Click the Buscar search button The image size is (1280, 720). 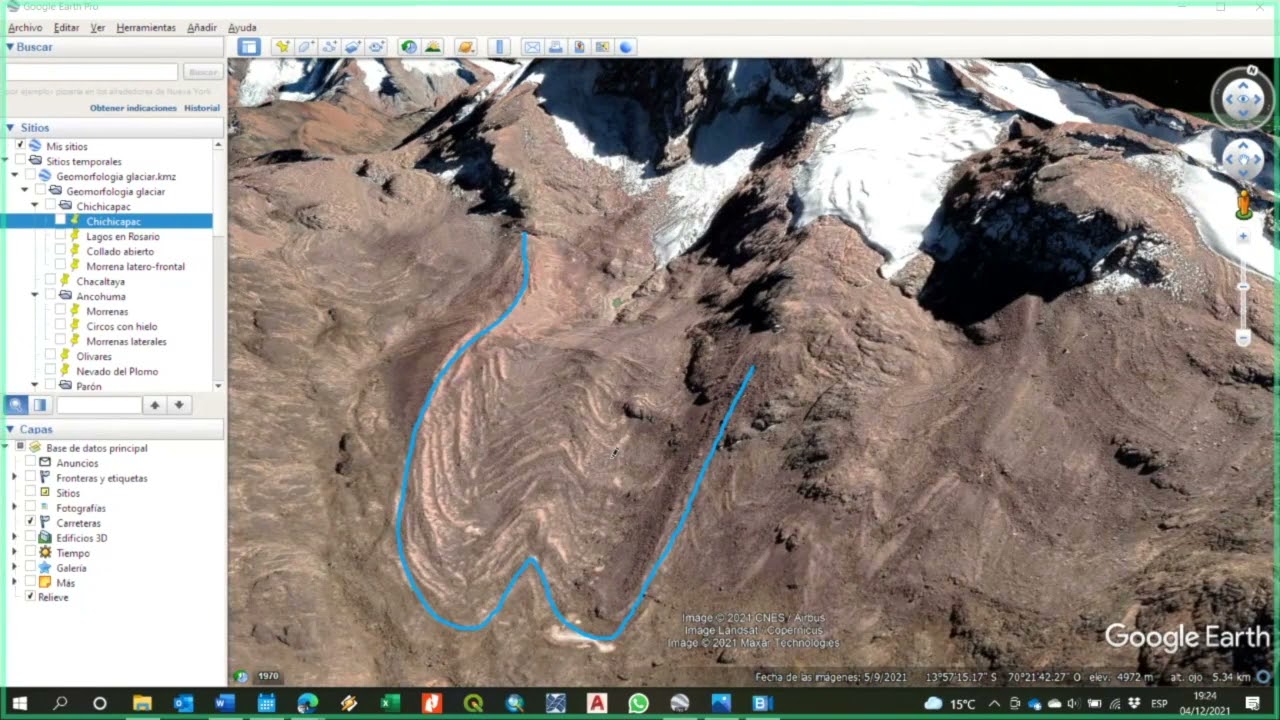pos(203,72)
